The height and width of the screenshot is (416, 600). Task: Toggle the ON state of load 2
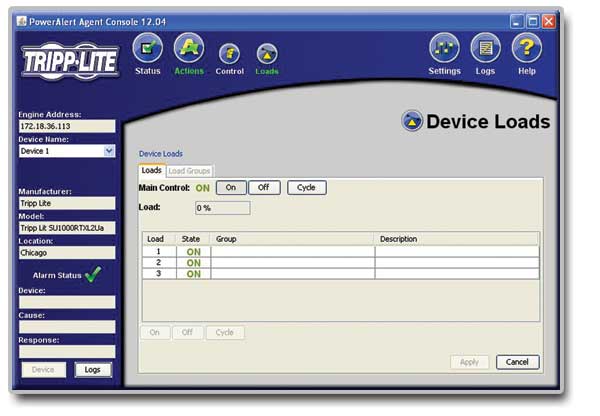(x=193, y=262)
